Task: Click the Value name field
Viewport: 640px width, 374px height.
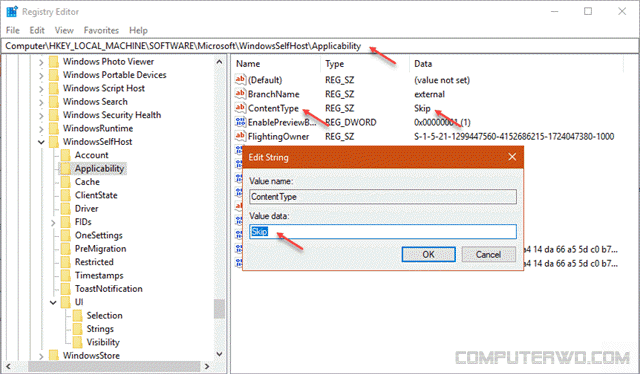Action: (383, 196)
